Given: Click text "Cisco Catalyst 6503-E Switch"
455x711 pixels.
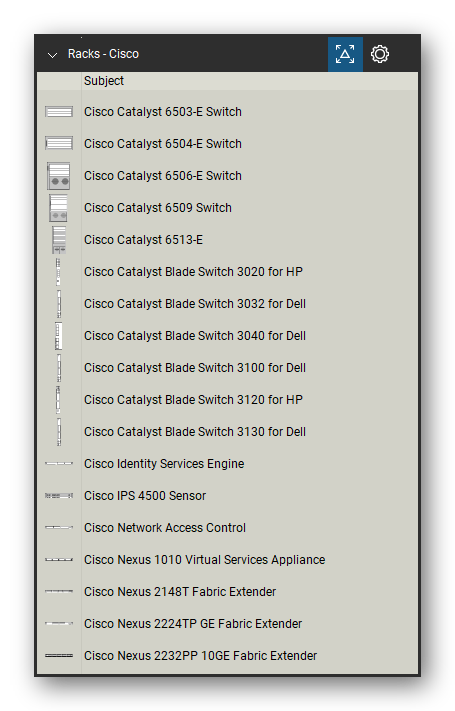Looking at the screenshot, I should (163, 112).
